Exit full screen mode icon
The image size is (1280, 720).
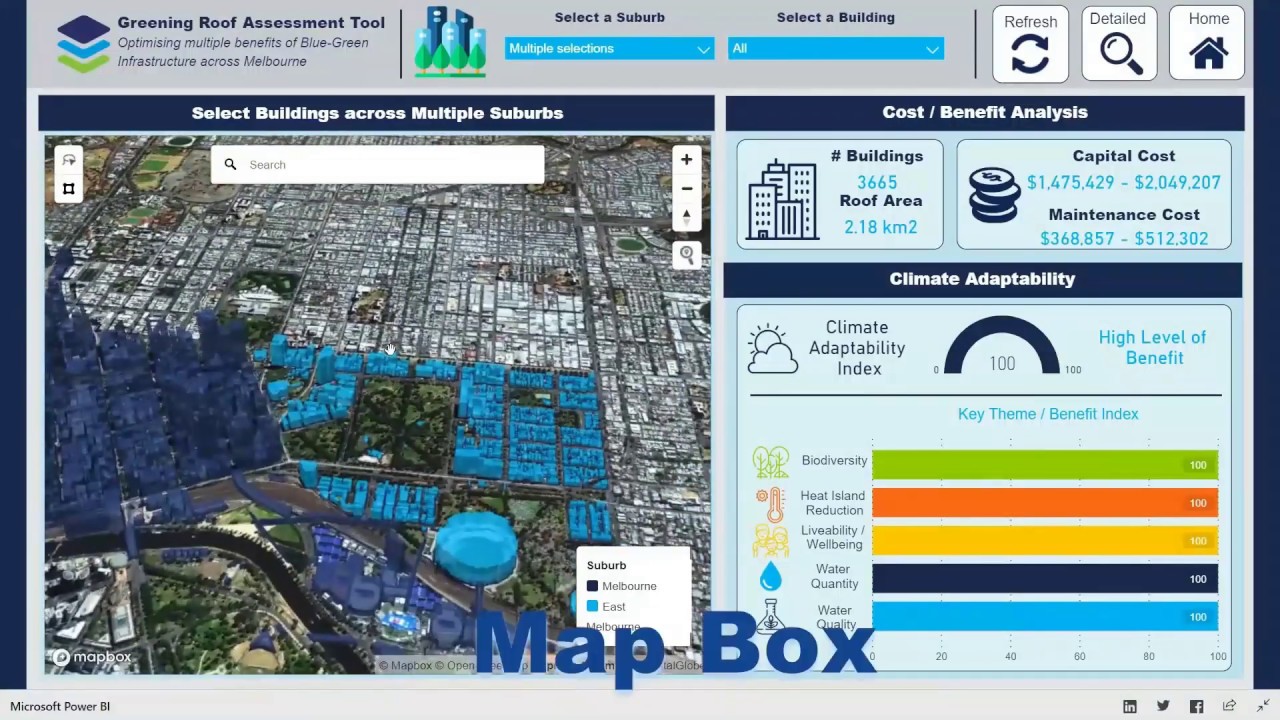click(1263, 706)
